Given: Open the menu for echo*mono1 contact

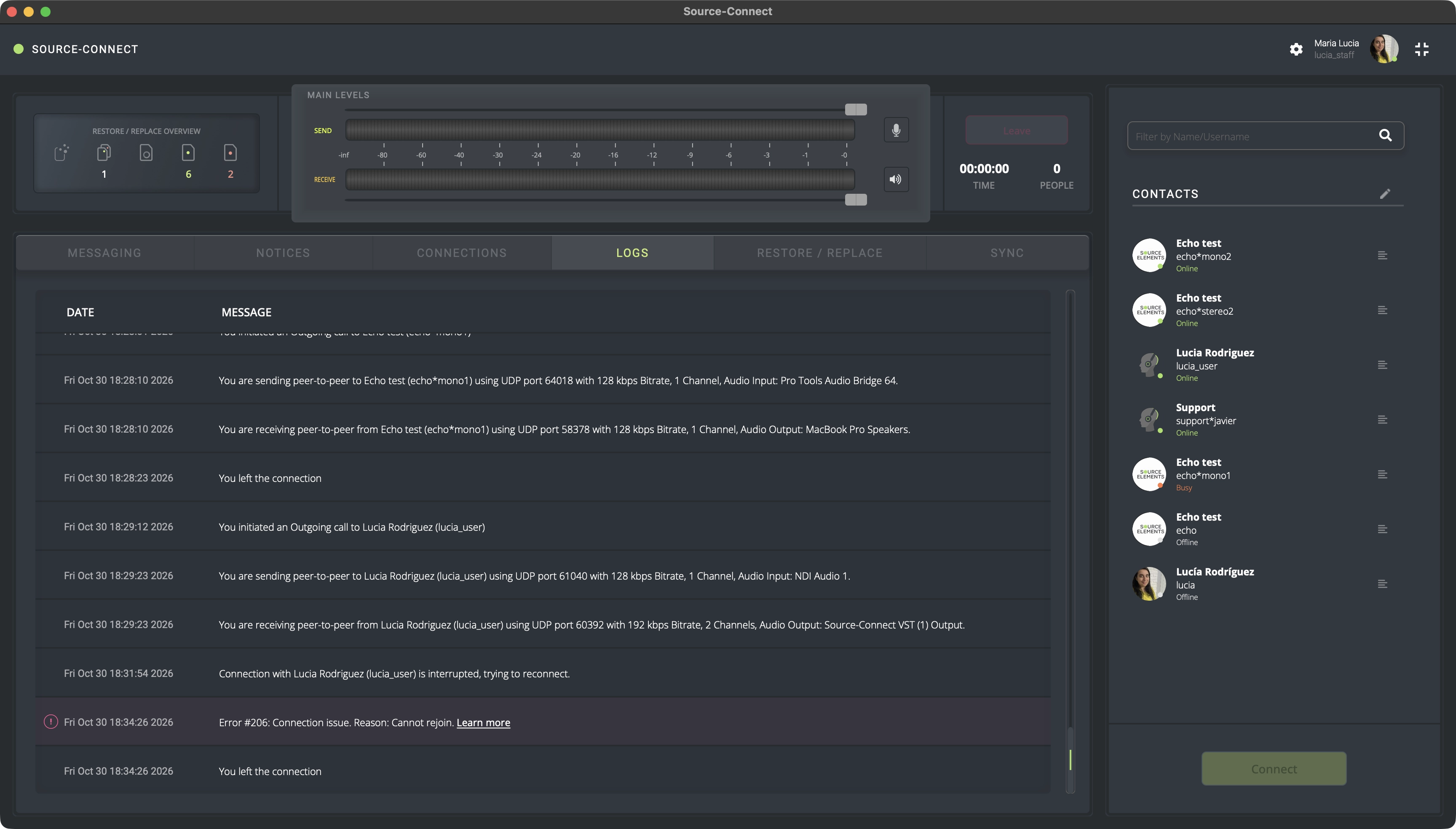Looking at the screenshot, I should pyautogui.click(x=1382, y=474).
